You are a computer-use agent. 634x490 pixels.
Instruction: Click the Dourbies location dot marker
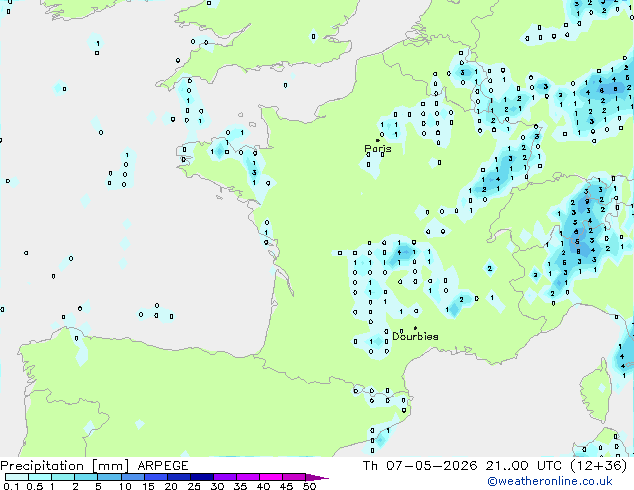coord(415,328)
